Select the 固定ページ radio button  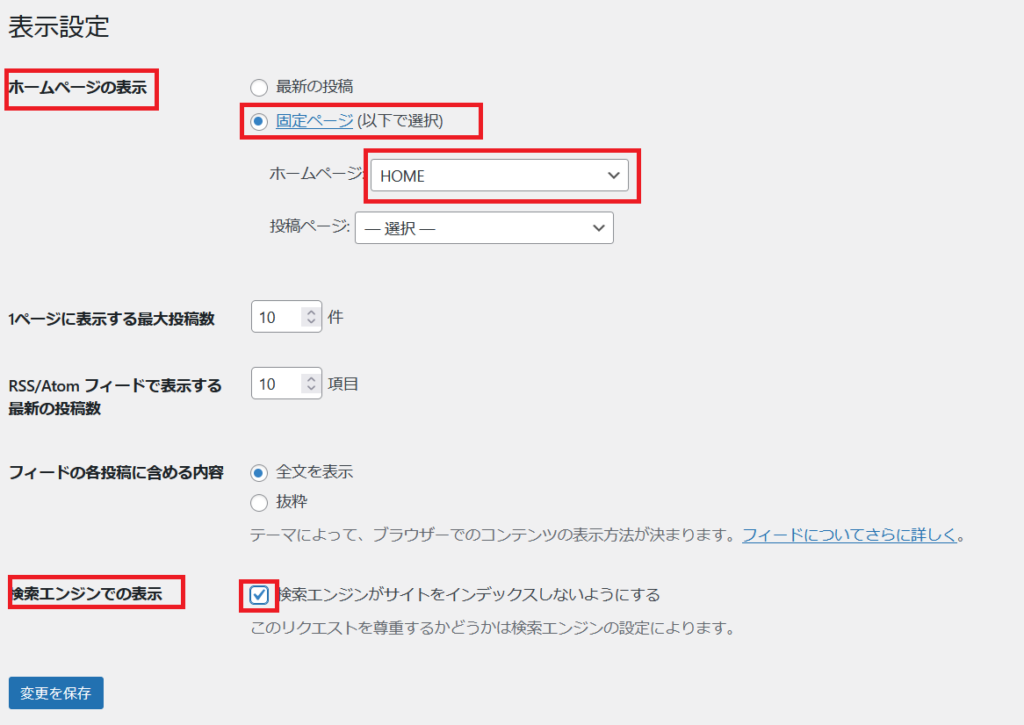(259, 121)
